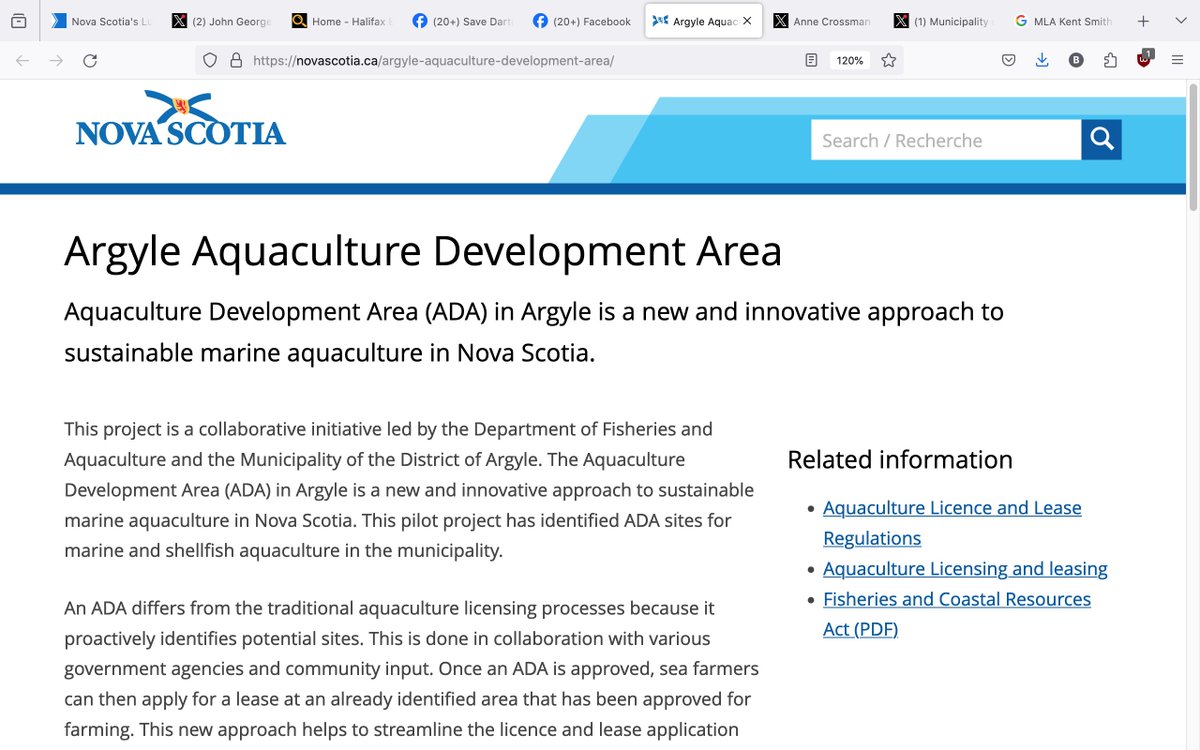The height and width of the screenshot is (750, 1200).
Task: Switch to the John George X tab
Action: click(x=223, y=21)
